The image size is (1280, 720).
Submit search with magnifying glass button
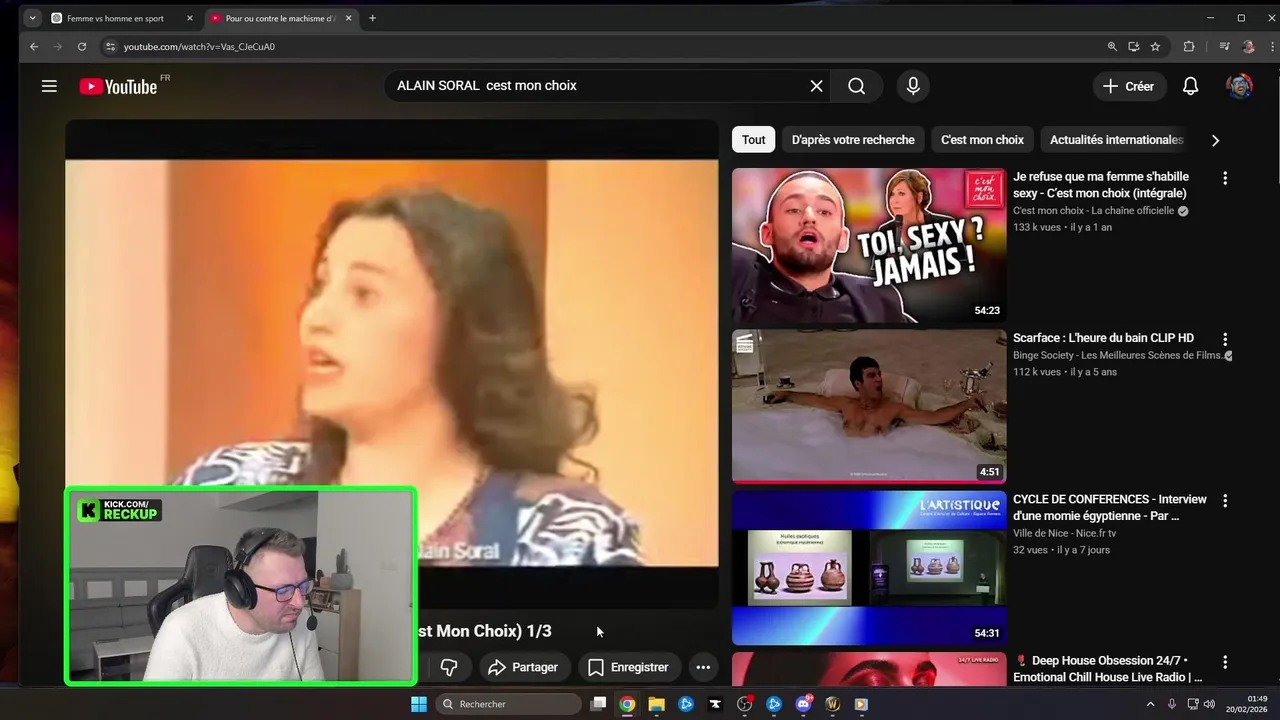tap(857, 86)
